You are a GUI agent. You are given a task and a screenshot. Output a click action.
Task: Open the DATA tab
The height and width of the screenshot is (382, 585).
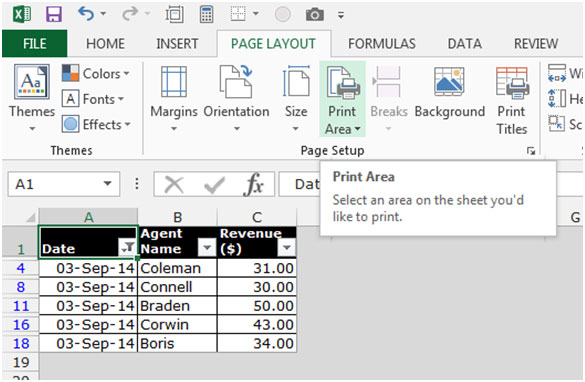coord(464,44)
